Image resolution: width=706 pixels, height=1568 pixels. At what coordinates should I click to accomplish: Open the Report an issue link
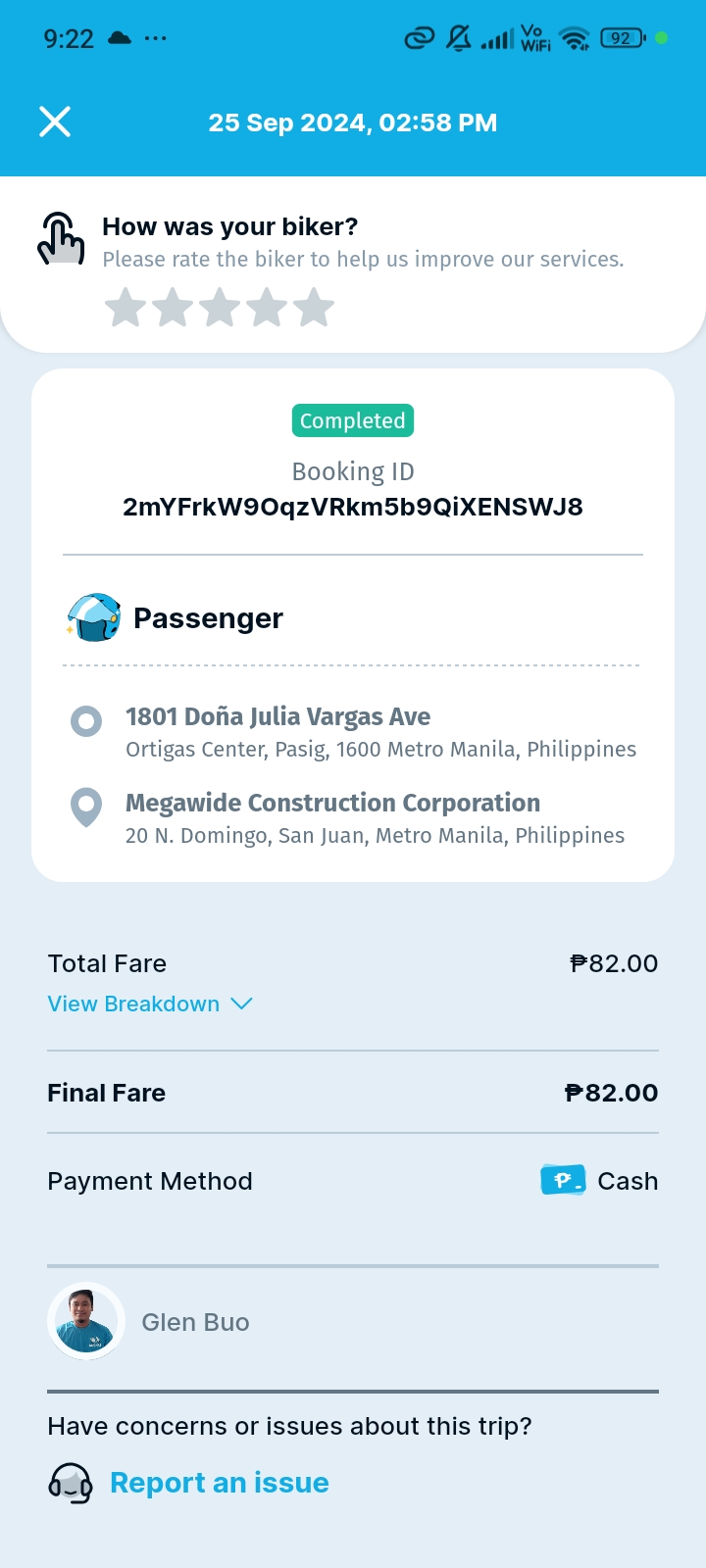pyautogui.click(x=220, y=1483)
